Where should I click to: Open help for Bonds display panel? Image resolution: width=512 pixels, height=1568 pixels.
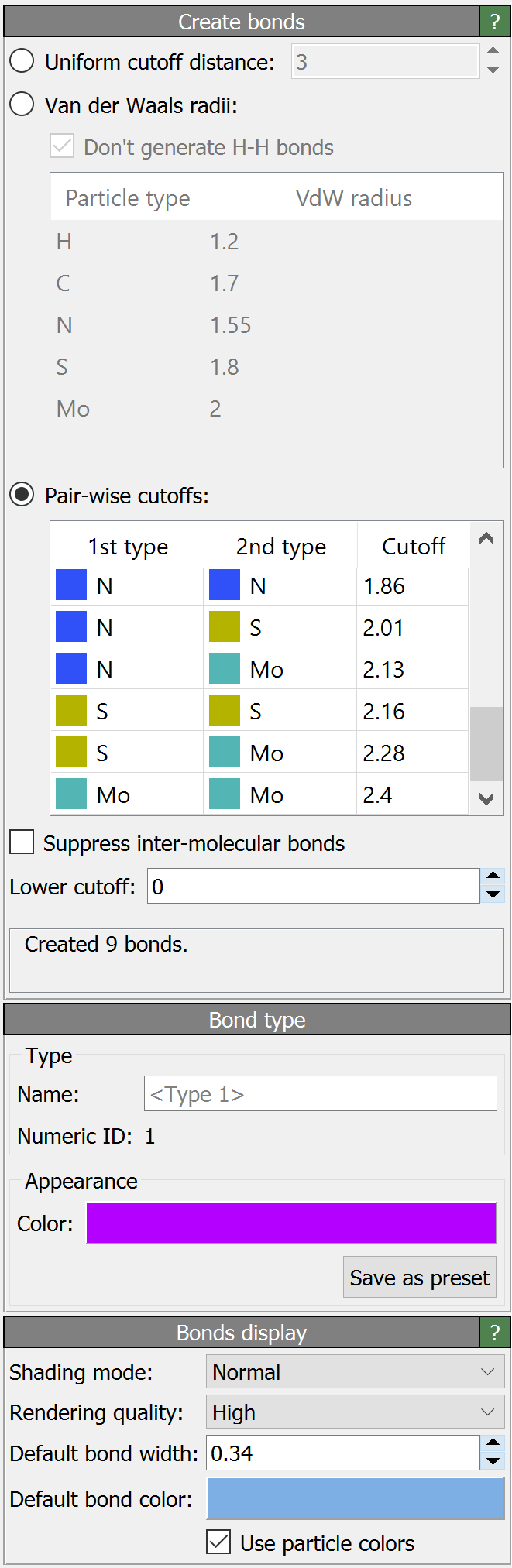495,1333
